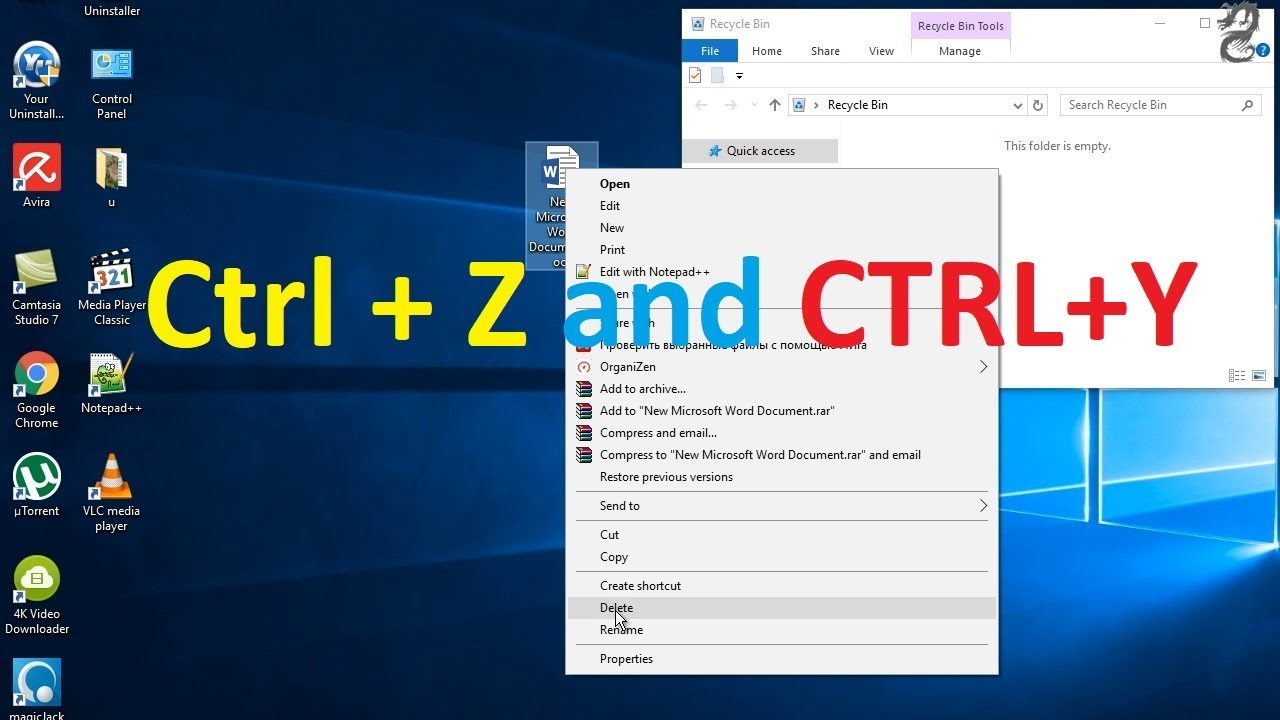Choose Create shortcut entry
The height and width of the screenshot is (720, 1280).
[x=782, y=586]
